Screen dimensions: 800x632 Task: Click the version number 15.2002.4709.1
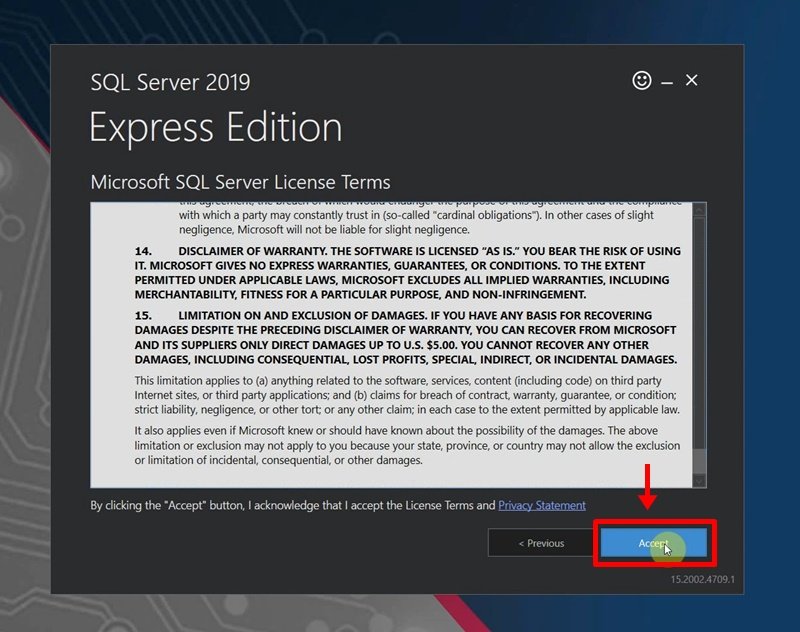coord(703,579)
